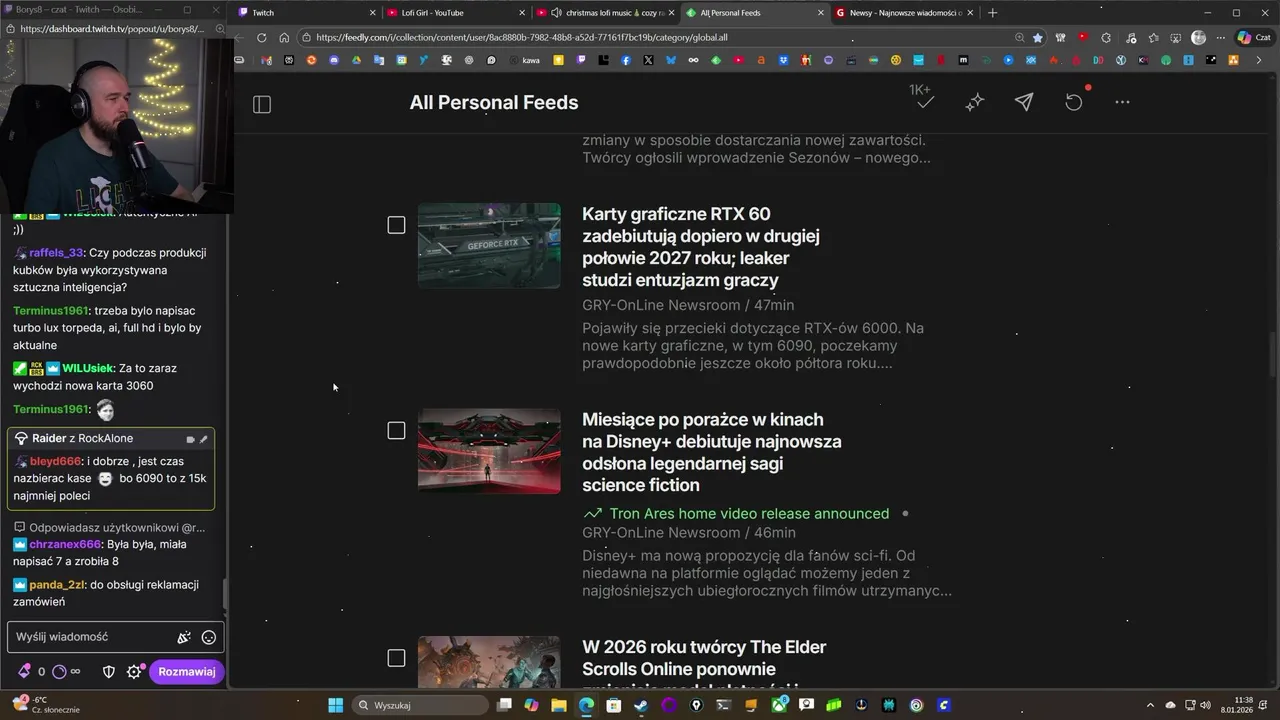The height and width of the screenshot is (720, 1280).
Task: Open the Xbox app on taskbar
Action: 778,705
